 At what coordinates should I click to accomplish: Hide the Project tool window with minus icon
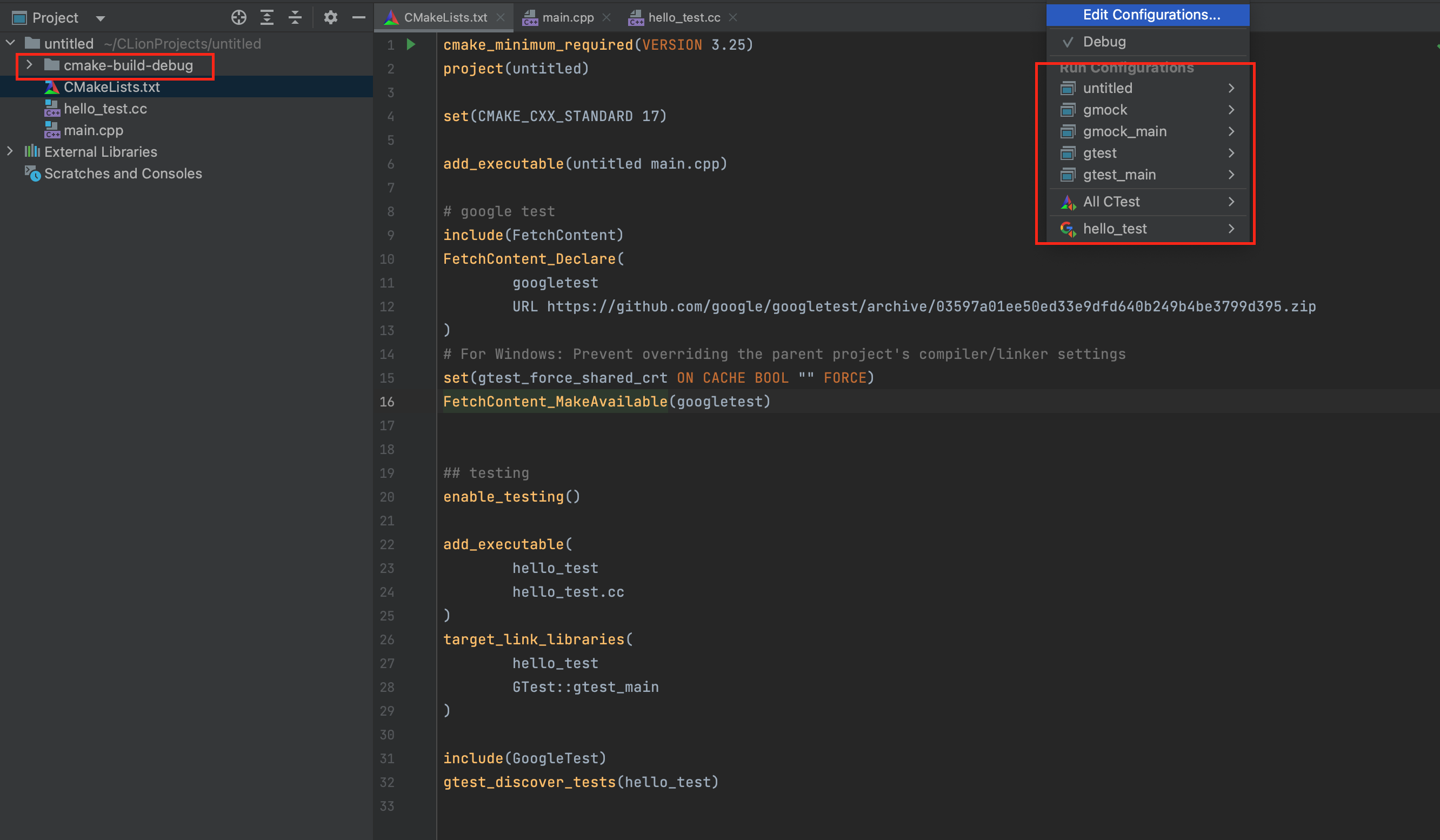pyautogui.click(x=359, y=18)
